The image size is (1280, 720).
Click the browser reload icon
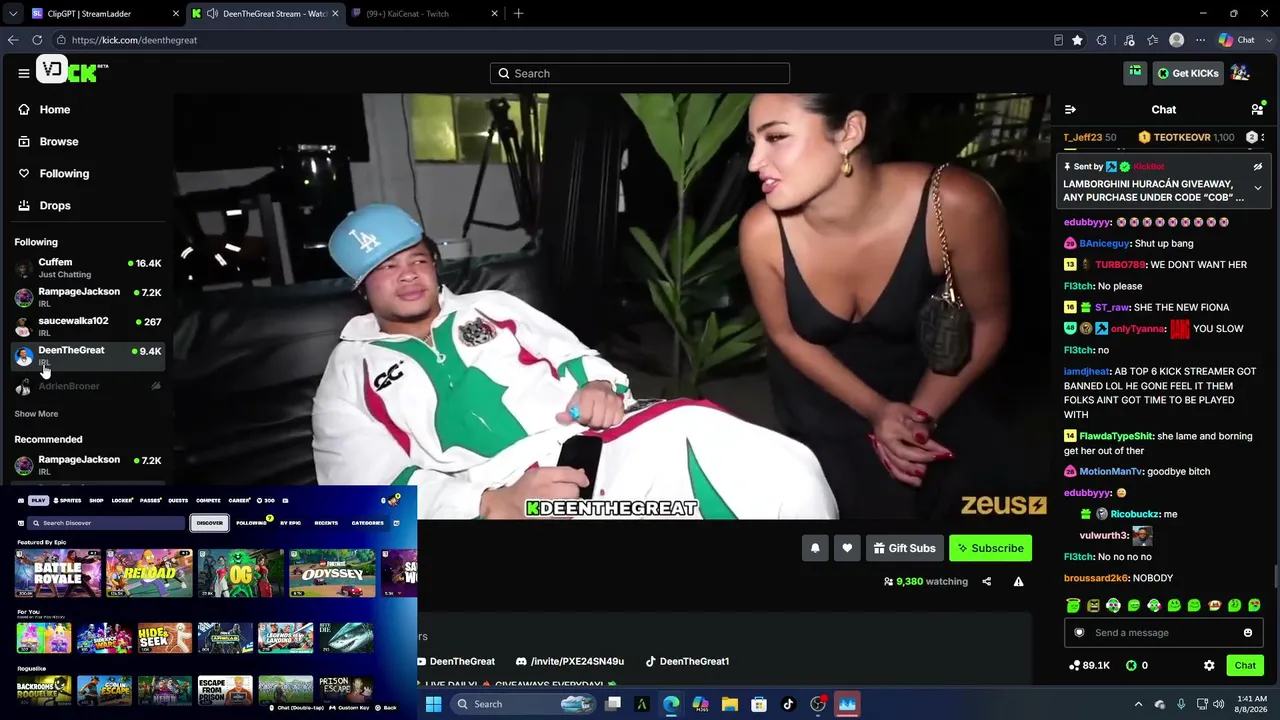[37, 40]
